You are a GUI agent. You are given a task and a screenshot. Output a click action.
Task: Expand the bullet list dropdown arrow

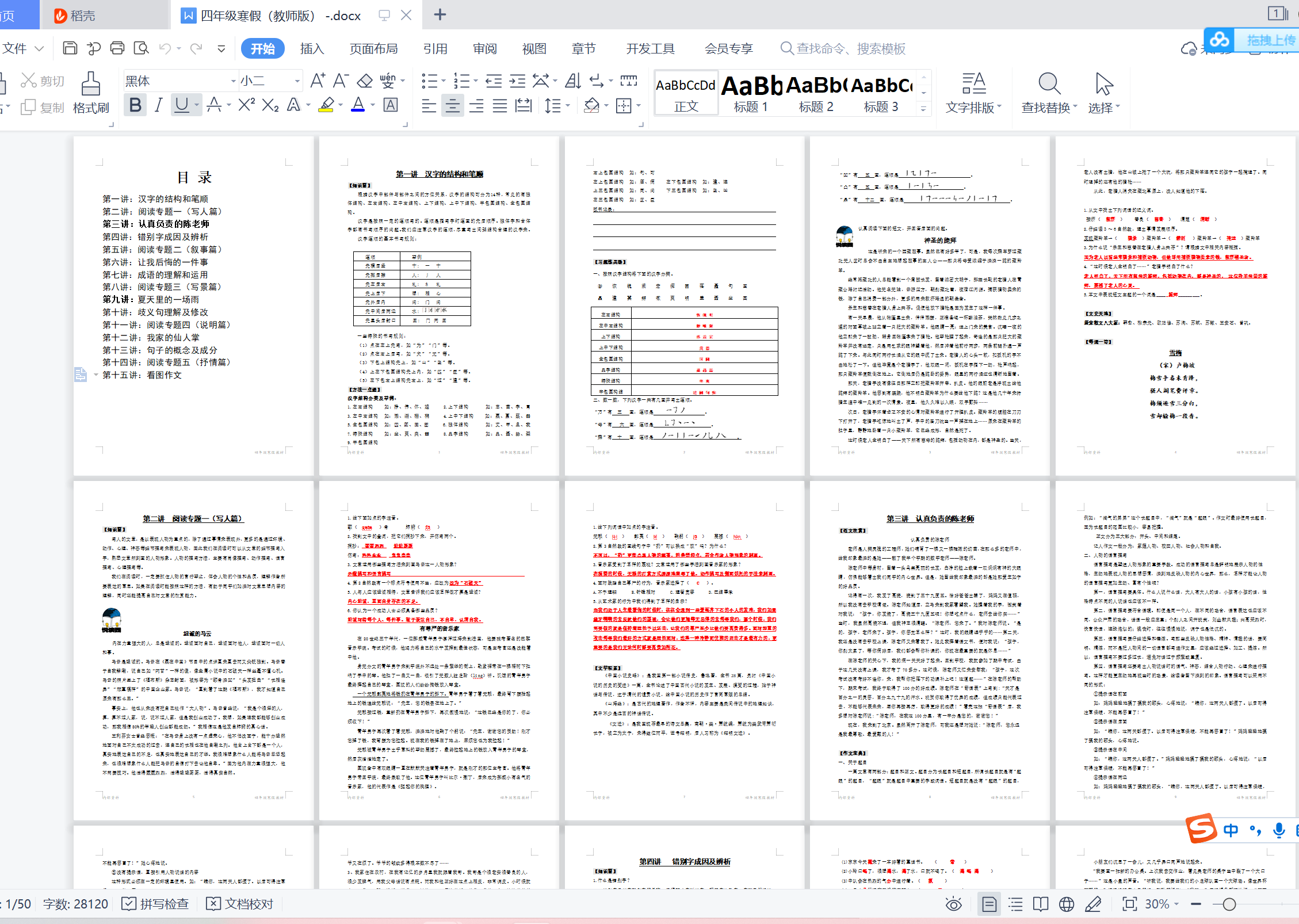(444, 81)
